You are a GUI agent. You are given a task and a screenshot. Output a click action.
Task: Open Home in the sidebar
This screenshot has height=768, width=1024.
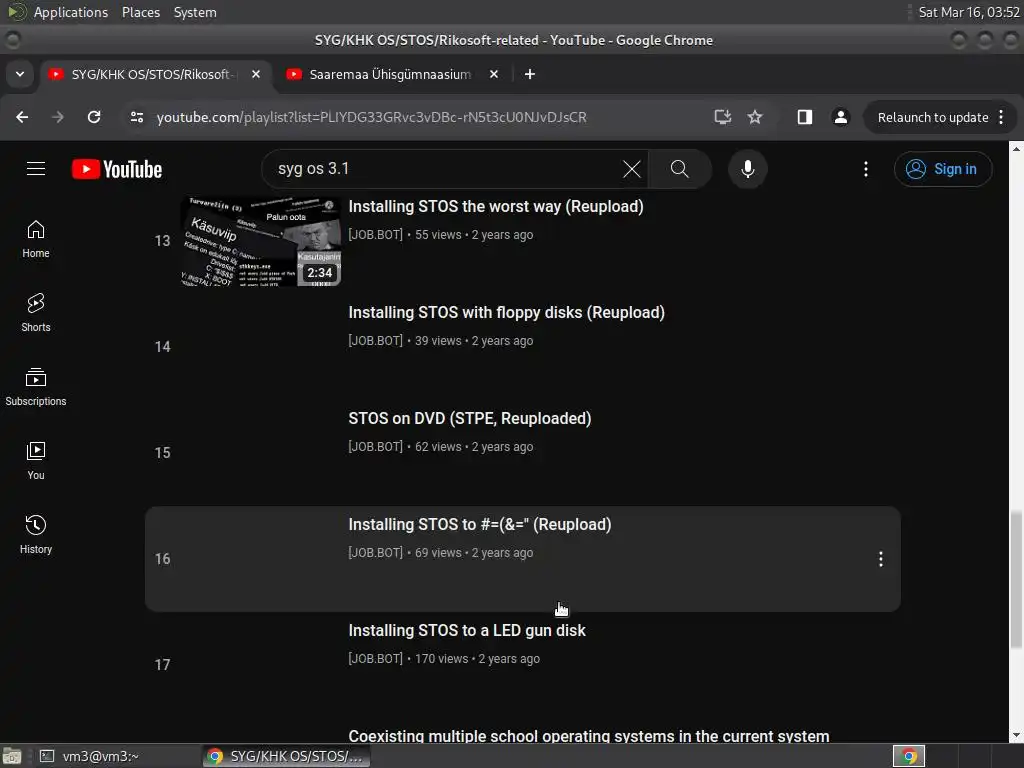pos(36,239)
